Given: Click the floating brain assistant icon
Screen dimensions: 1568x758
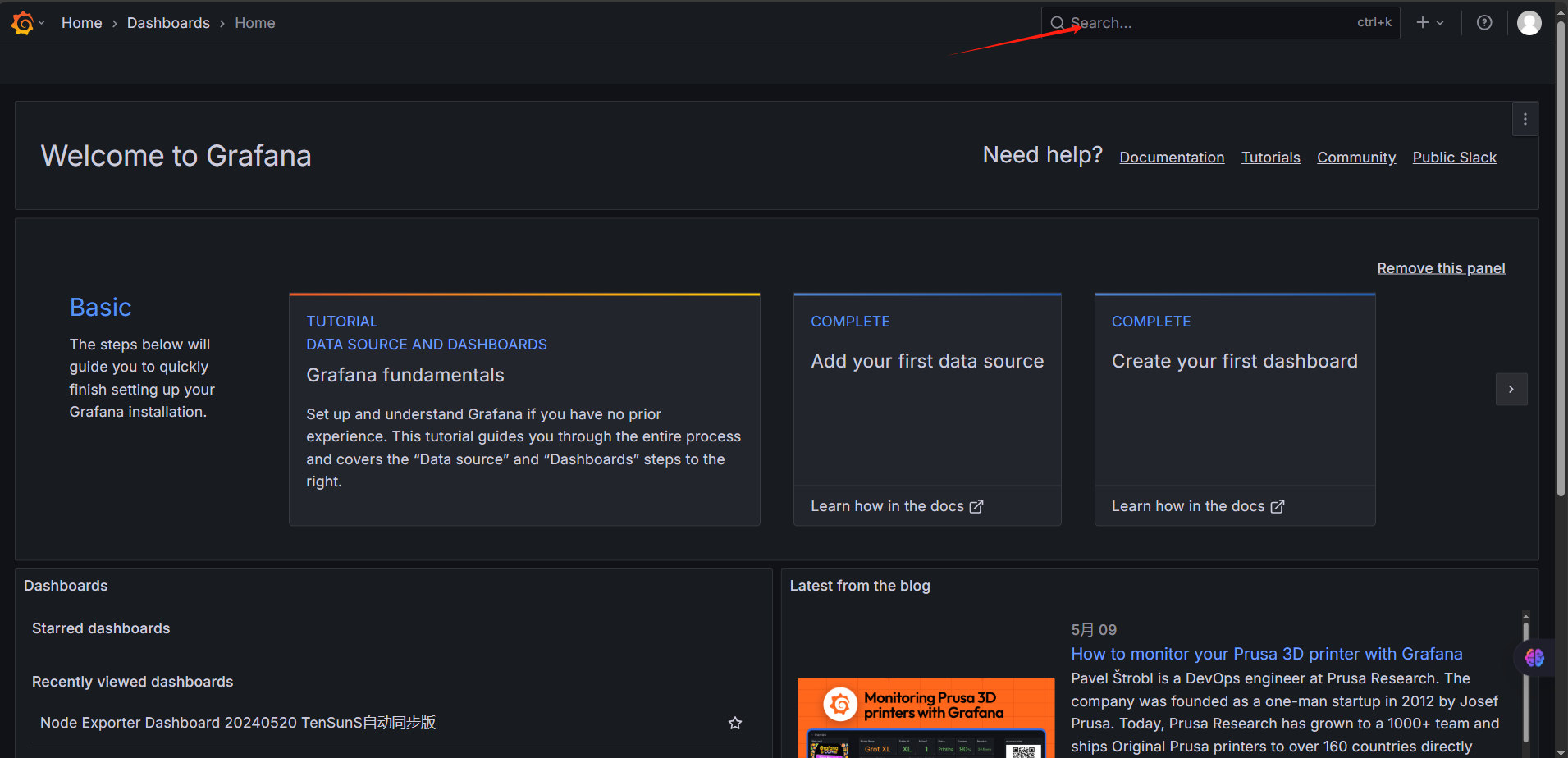Looking at the screenshot, I should [x=1534, y=657].
